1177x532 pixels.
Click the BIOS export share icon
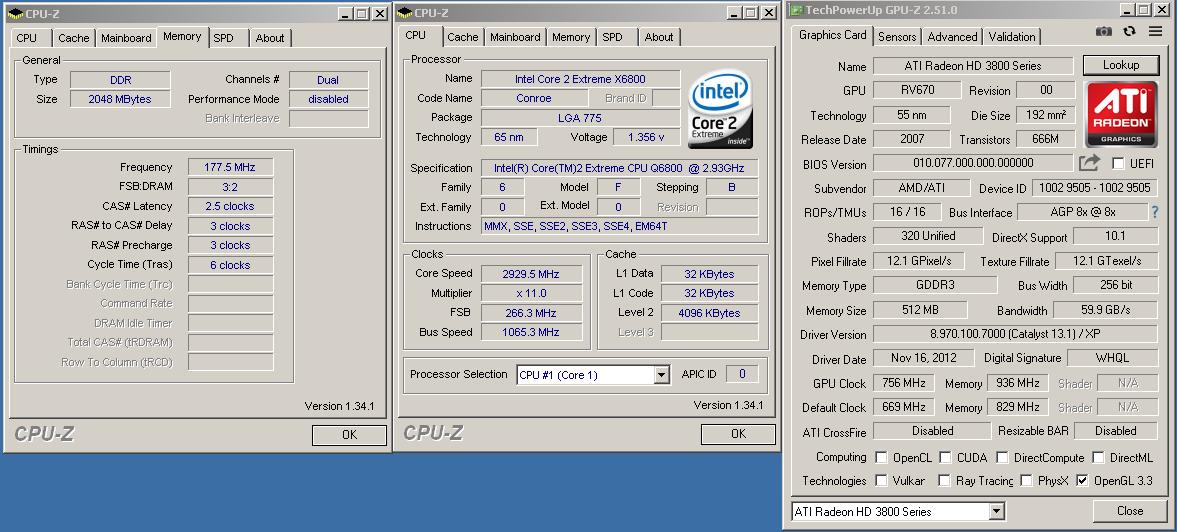click(x=1089, y=163)
